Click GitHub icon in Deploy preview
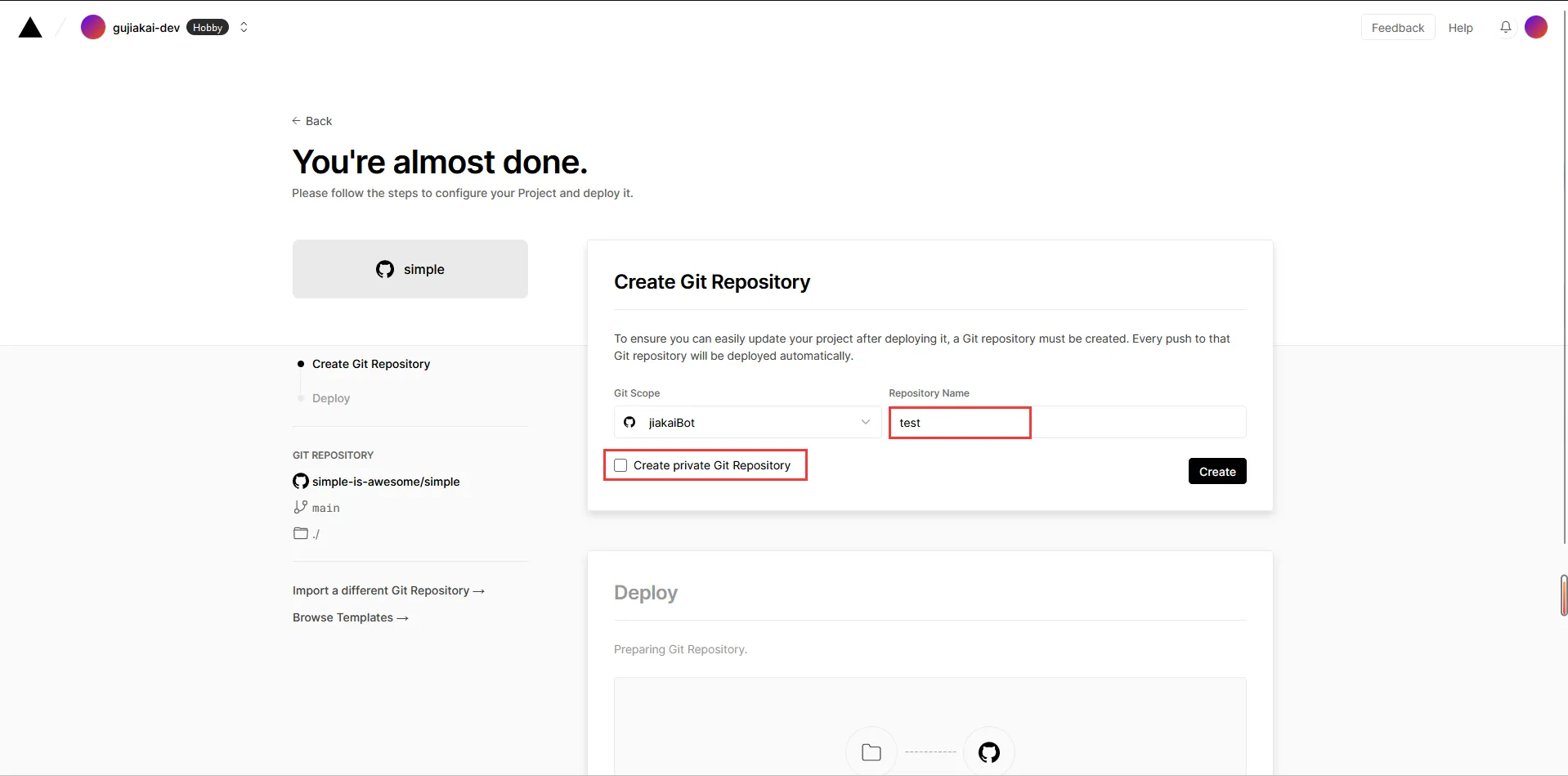 [x=989, y=752]
